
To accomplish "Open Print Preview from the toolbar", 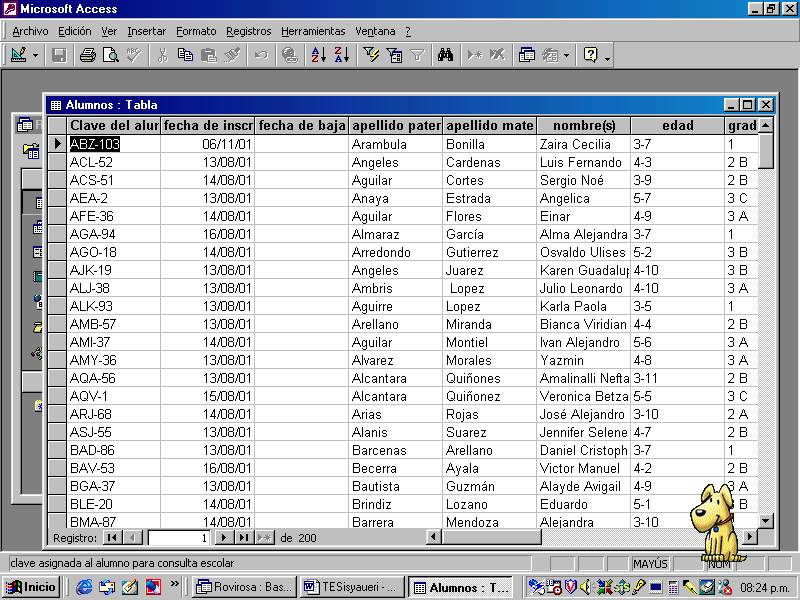I will point(110,55).
